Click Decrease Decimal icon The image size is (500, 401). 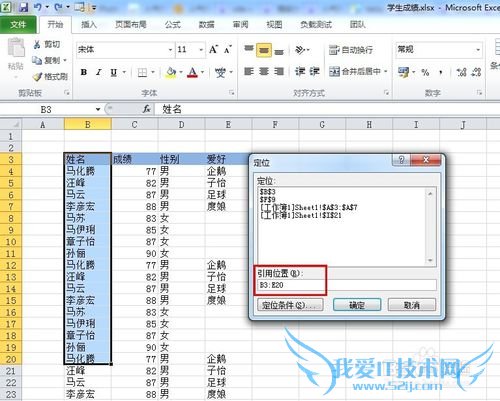pos(476,72)
